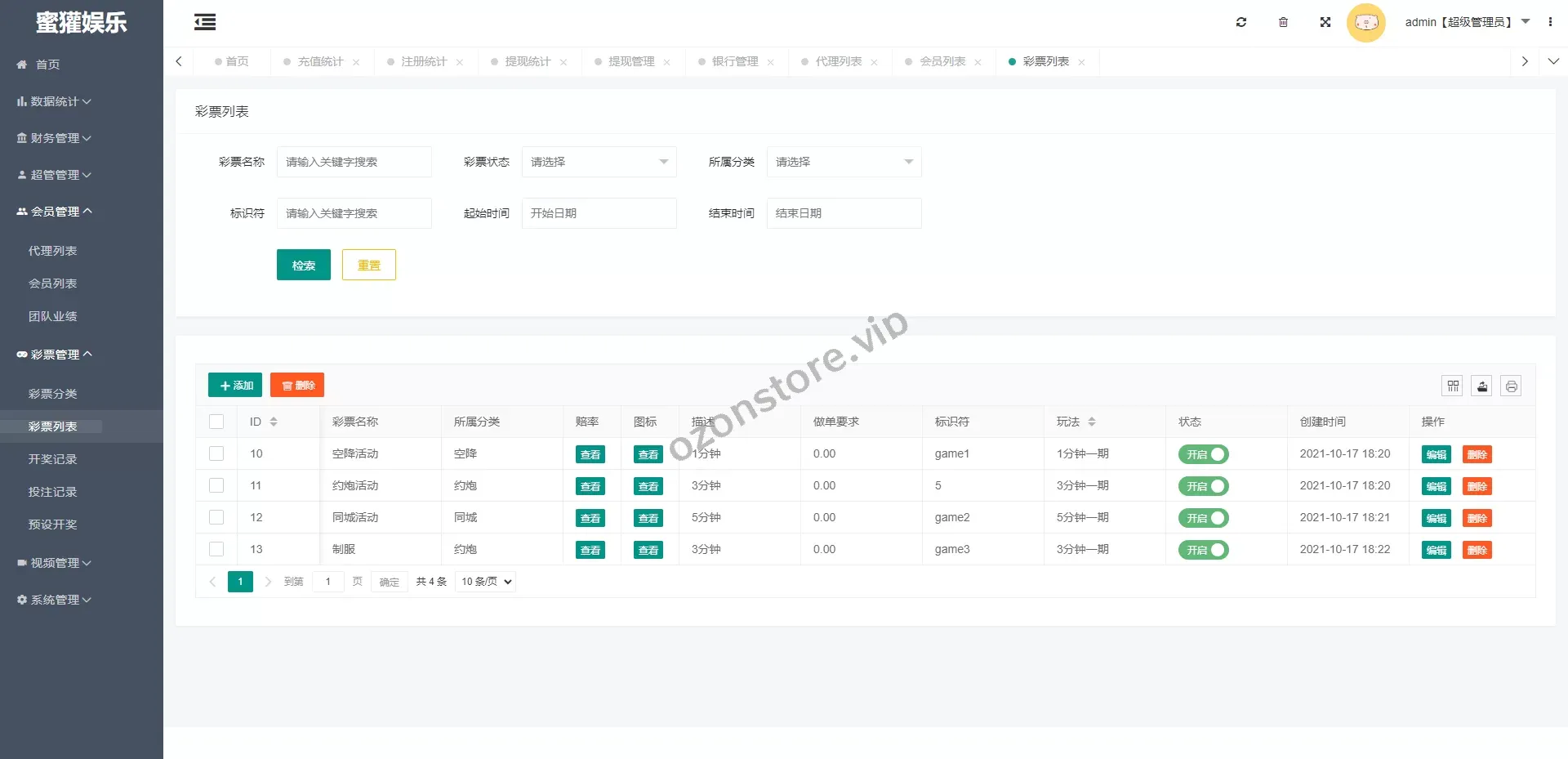1568x759 pixels.
Task: Open the 10 条/页 page size selector
Action: click(486, 582)
